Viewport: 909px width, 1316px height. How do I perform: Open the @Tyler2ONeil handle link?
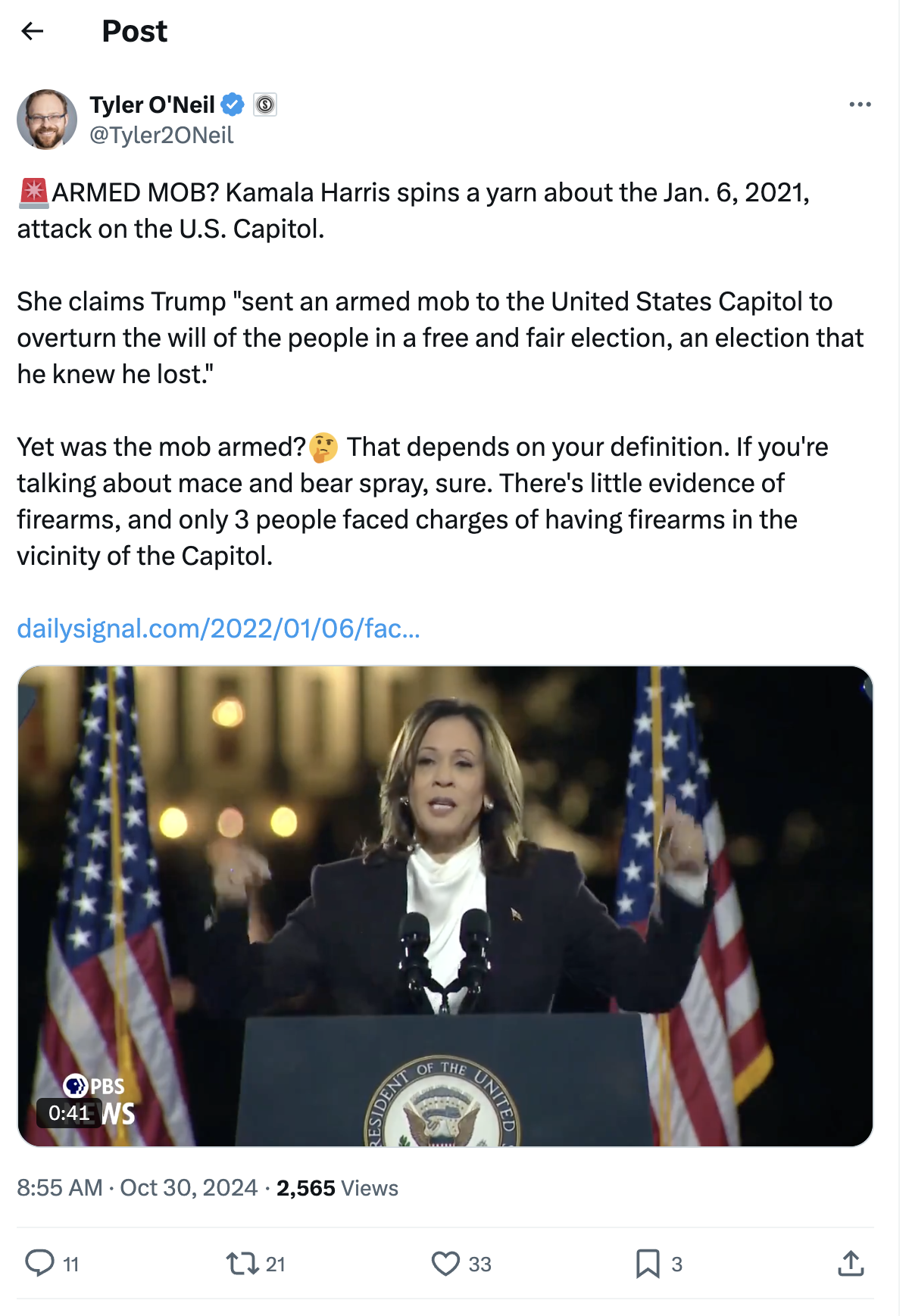pos(161,136)
